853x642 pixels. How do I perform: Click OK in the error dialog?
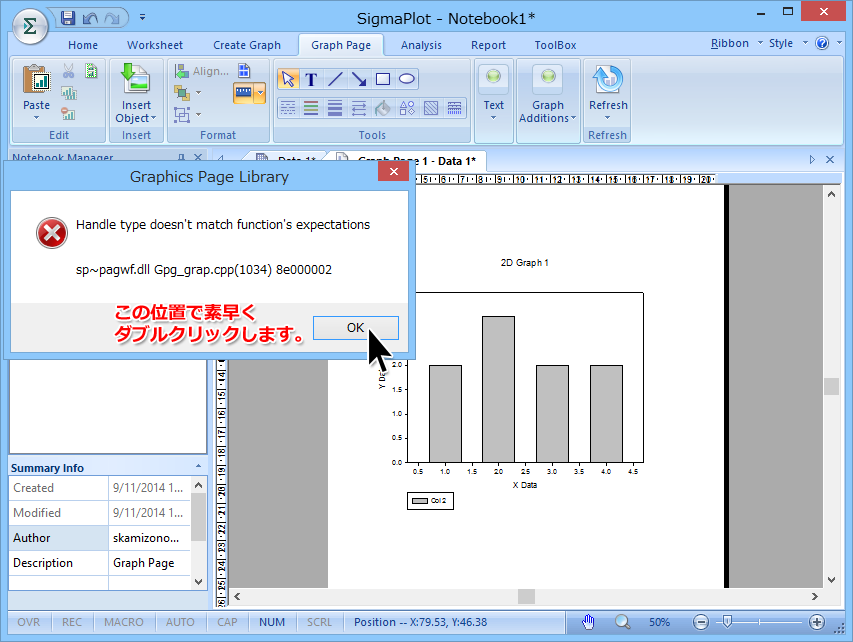[x=356, y=328]
